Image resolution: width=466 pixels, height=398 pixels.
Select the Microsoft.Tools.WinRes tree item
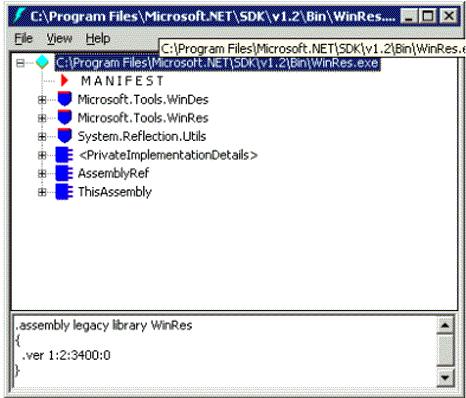(143, 118)
